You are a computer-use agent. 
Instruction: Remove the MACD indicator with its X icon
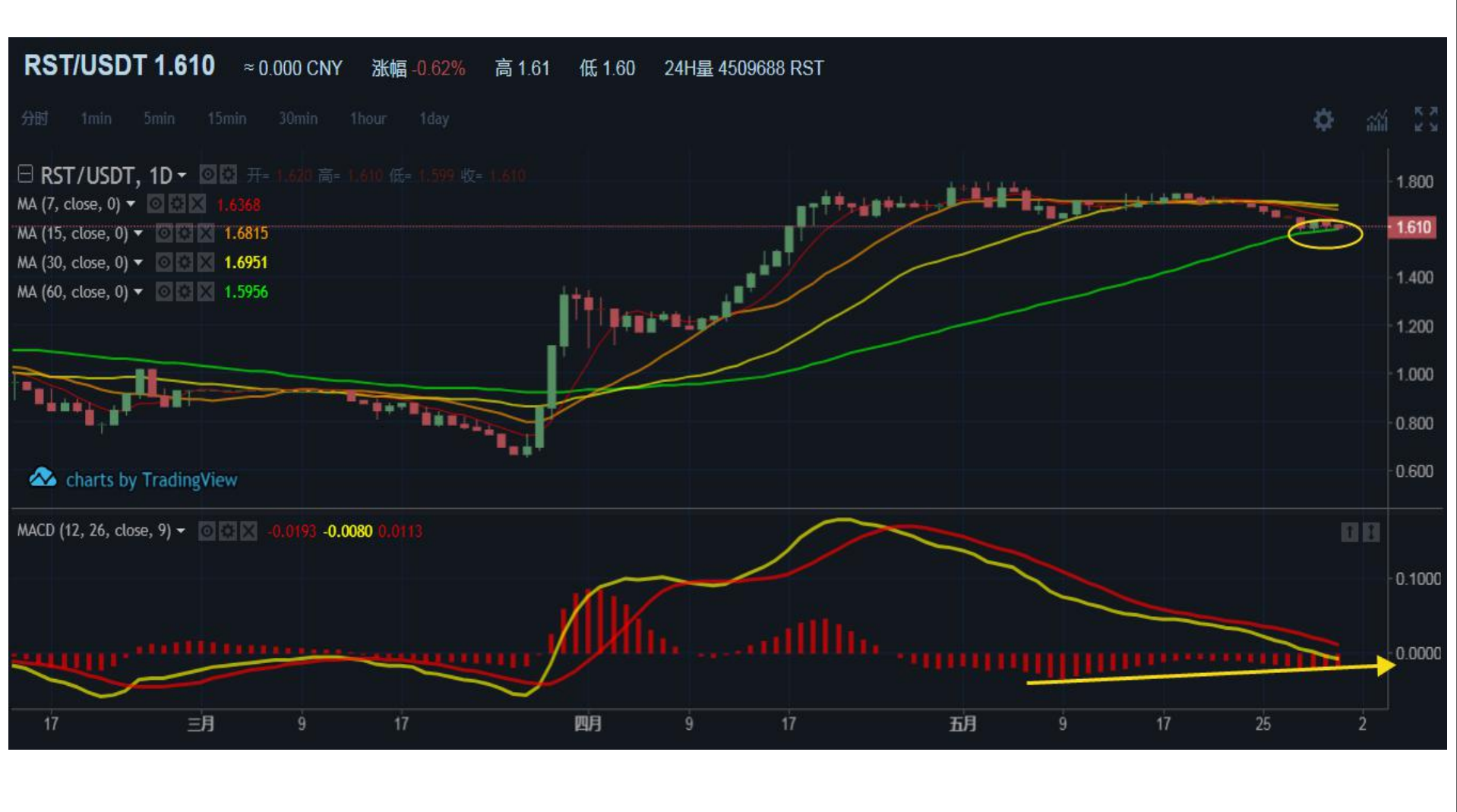[x=248, y=530]
